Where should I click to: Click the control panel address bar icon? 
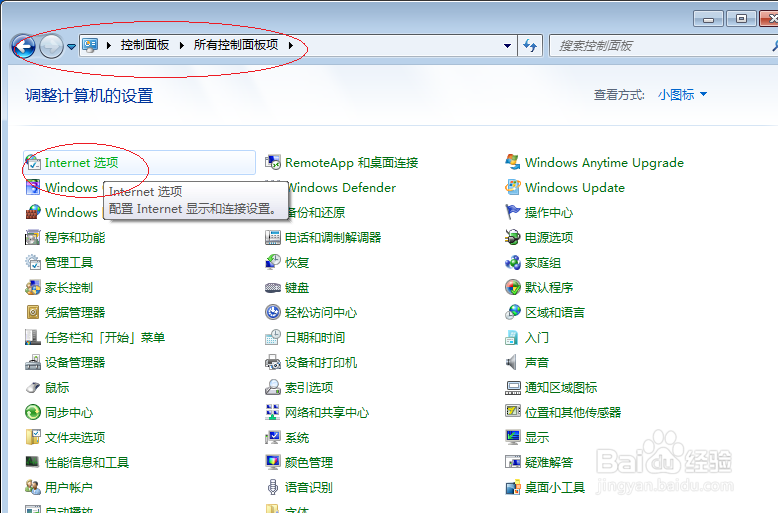[x=90, y=46]
